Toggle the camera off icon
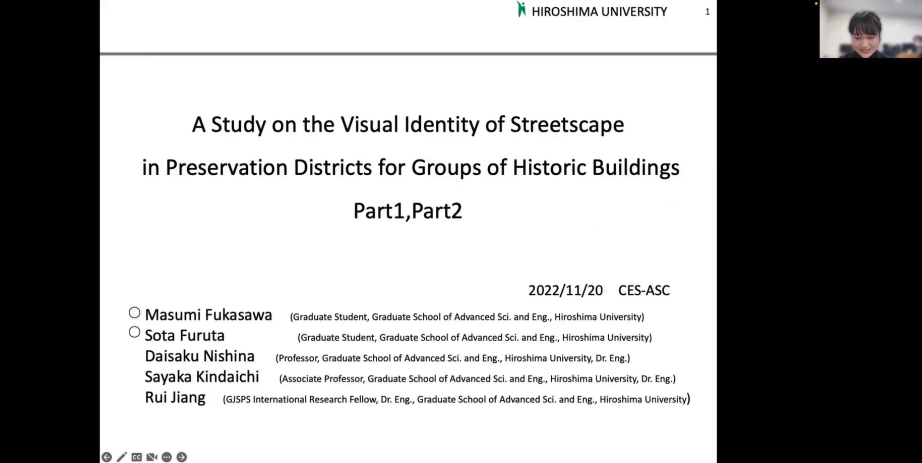Viewport: 922px width, 463px height. pyautogui.click(x=152, y=457)
